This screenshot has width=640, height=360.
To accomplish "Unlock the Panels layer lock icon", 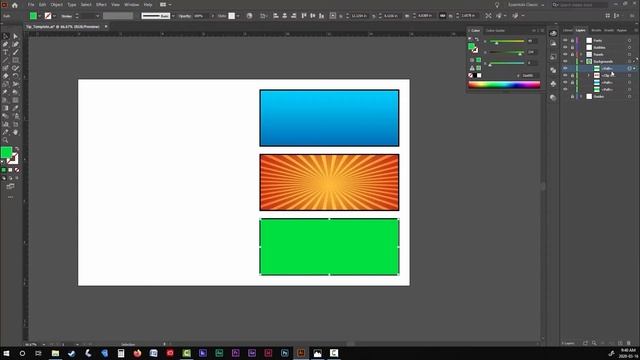I will pos(572,54).
